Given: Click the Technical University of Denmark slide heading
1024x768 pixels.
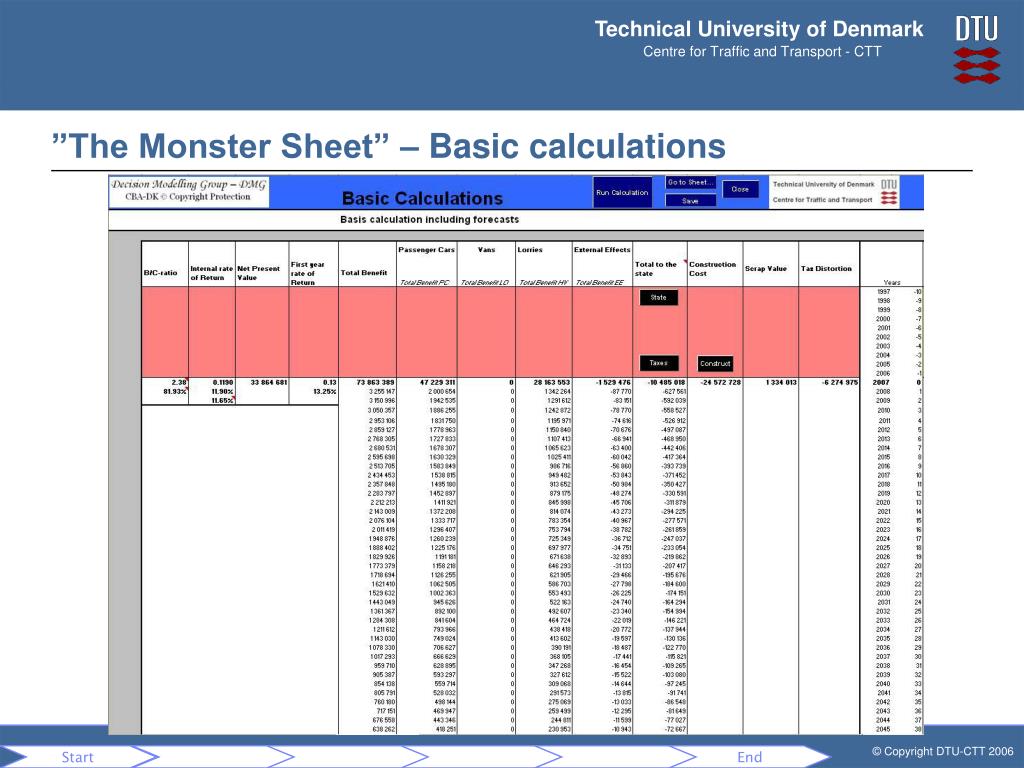Looking at the screenshot, I should click(759, 29).
